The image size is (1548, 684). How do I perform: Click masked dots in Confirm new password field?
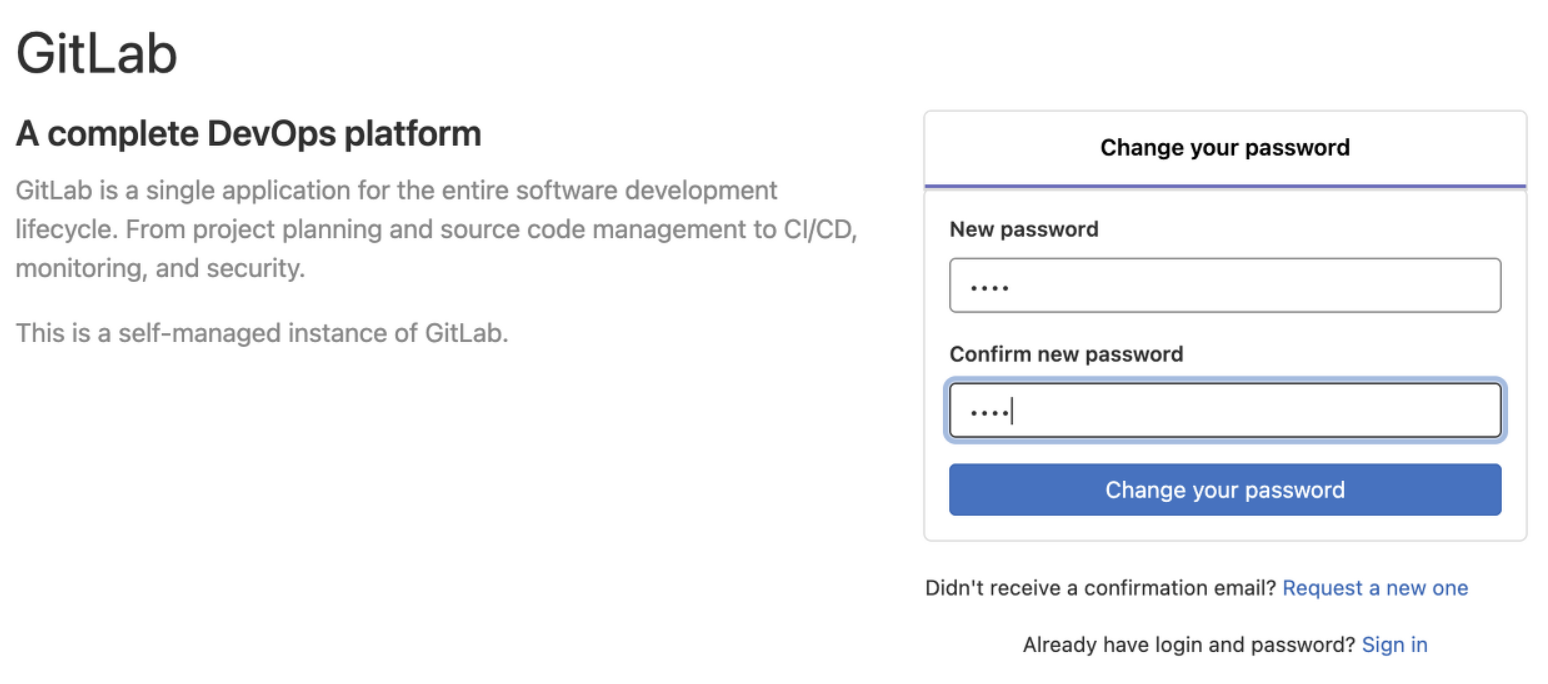(989, 412)
